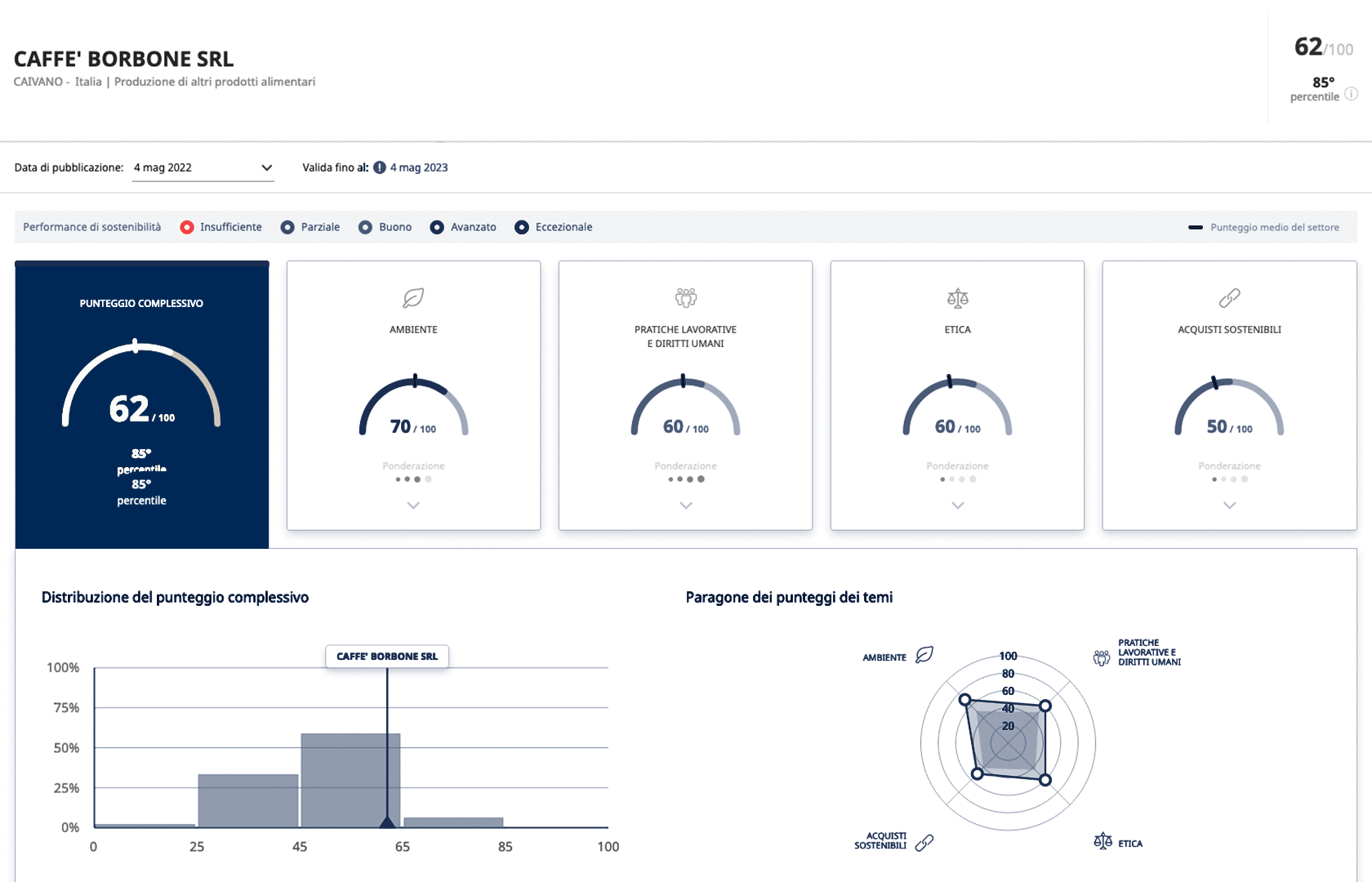Click the 4 mag 2023 validity date
The height and width of the screenshot is (882, 1372).
(419, 167)
